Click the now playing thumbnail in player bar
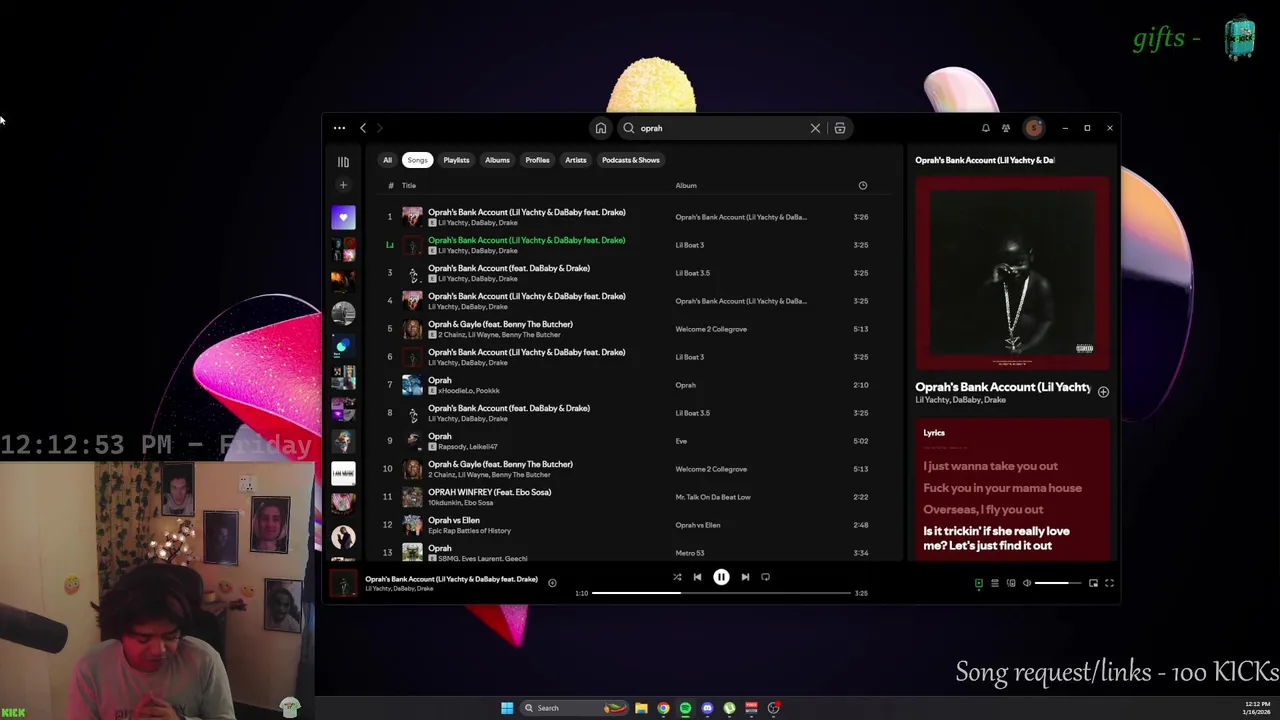 (x=343, y=584)
